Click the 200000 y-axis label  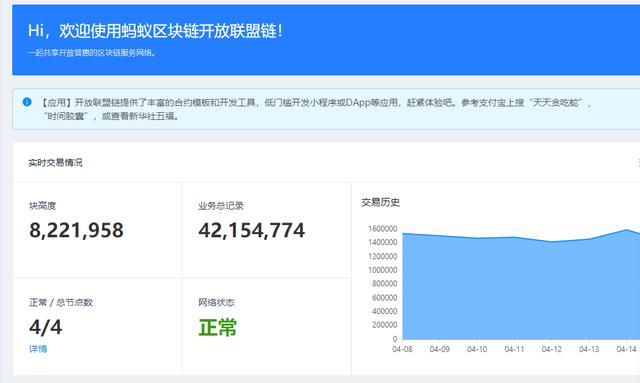click(x=384, y=325)
